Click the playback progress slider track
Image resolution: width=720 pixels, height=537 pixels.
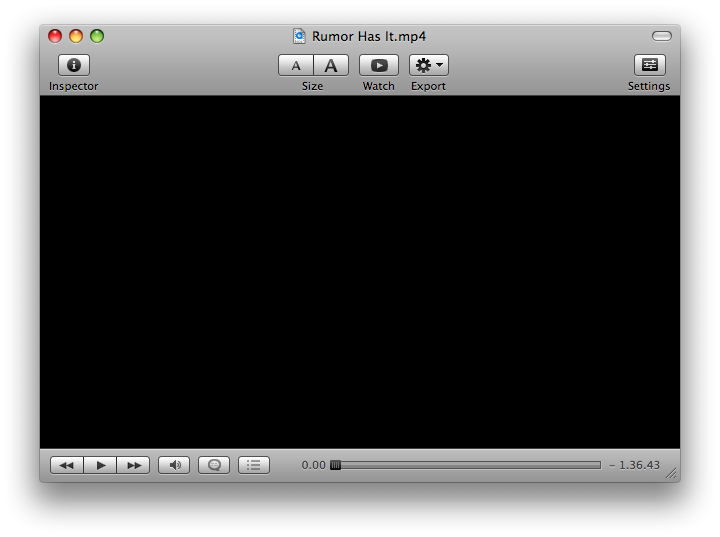[466, 465]
